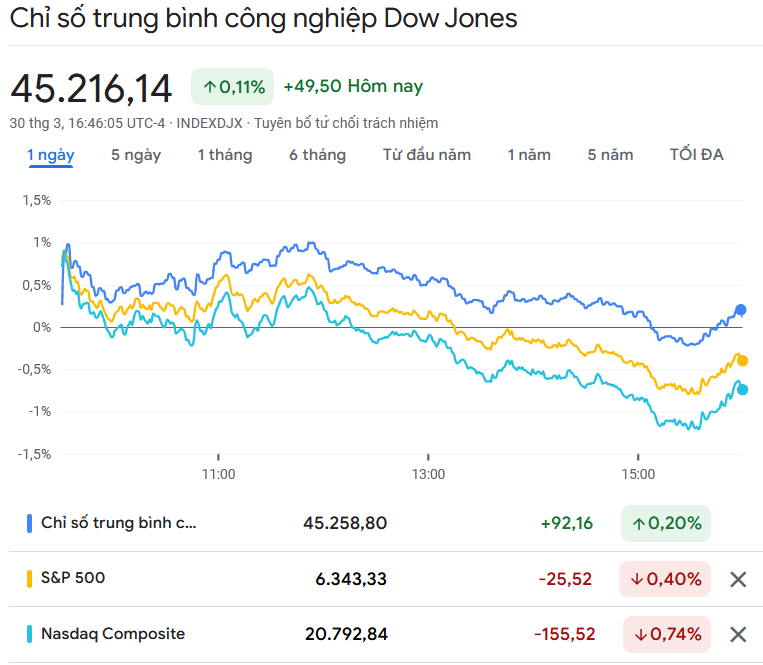Click the S&P 500 red 0,40% arrow badge
Screen dimensions: 763x665
tap(665, 579)
